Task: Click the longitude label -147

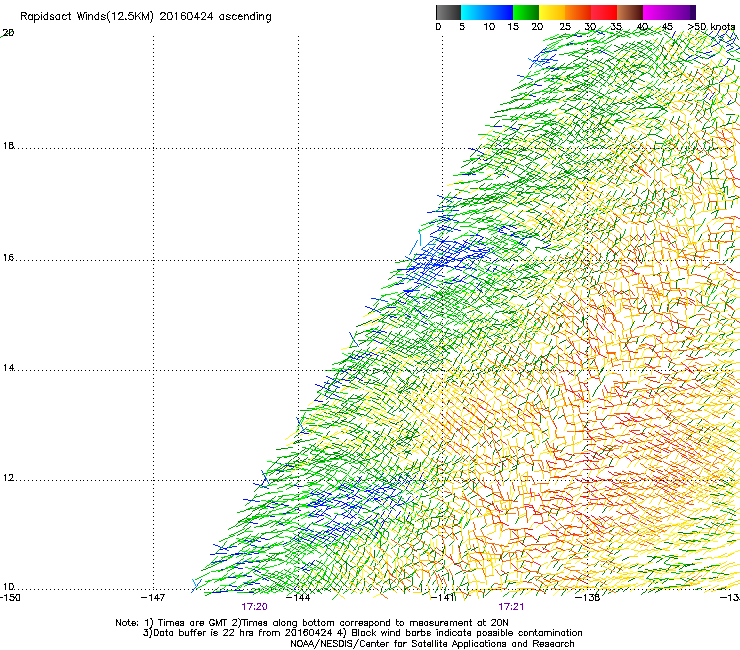Action: point(153,598)
